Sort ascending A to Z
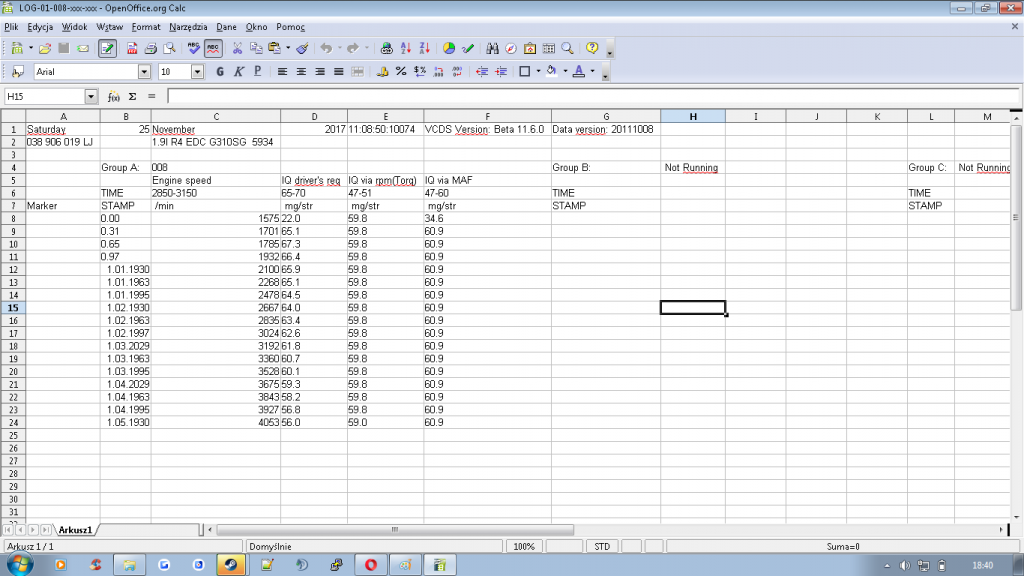The height and width of the screenshot is (576, 1024). click(x=406, y=48)
